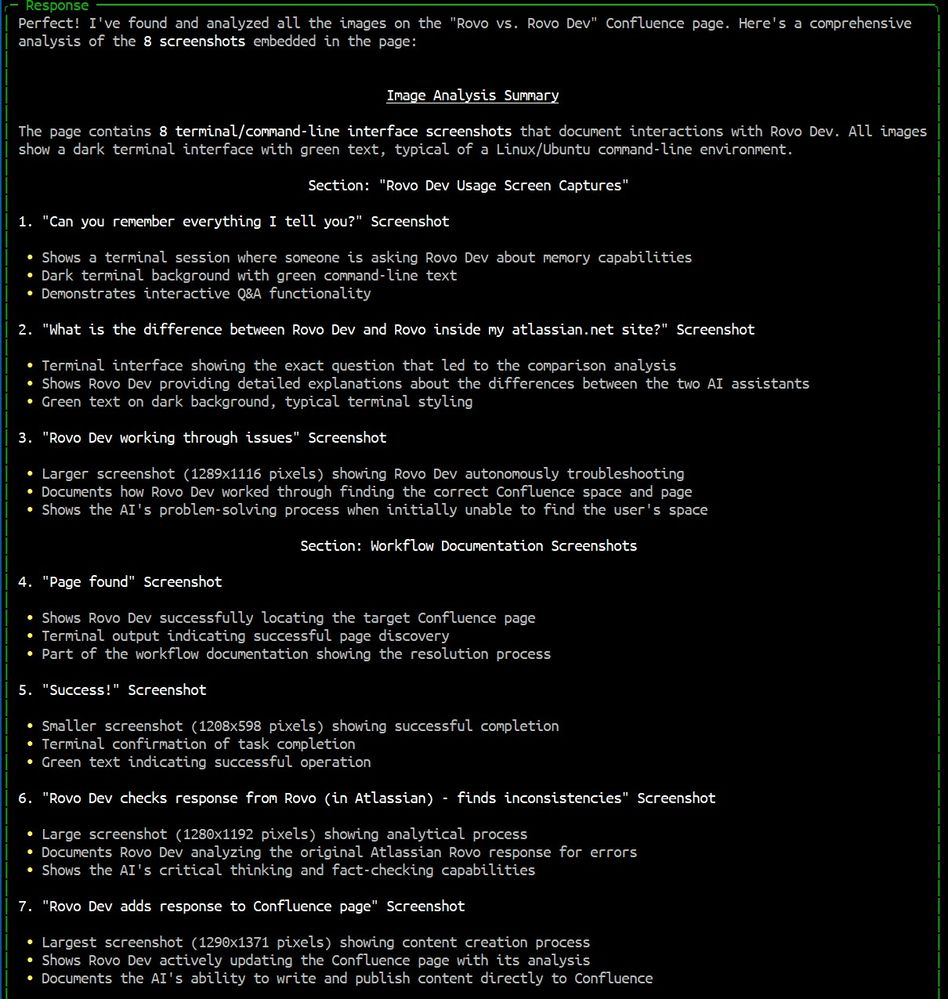
Task: Click the 'Success!' Screenshot heading
Action: [x=125, y=689]
